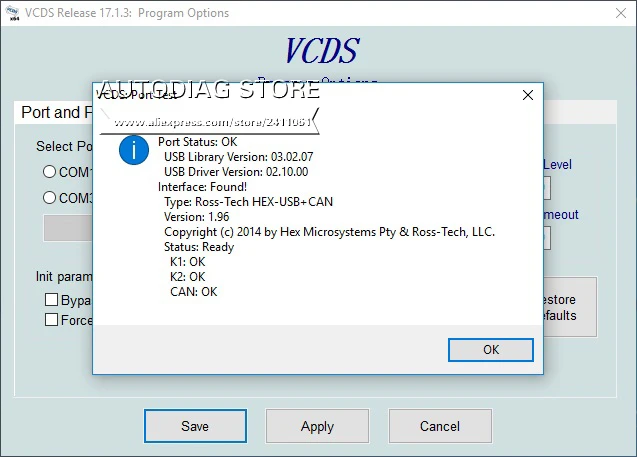
Task: Select the COM3 radio button
Action: [x=50, y=198]
